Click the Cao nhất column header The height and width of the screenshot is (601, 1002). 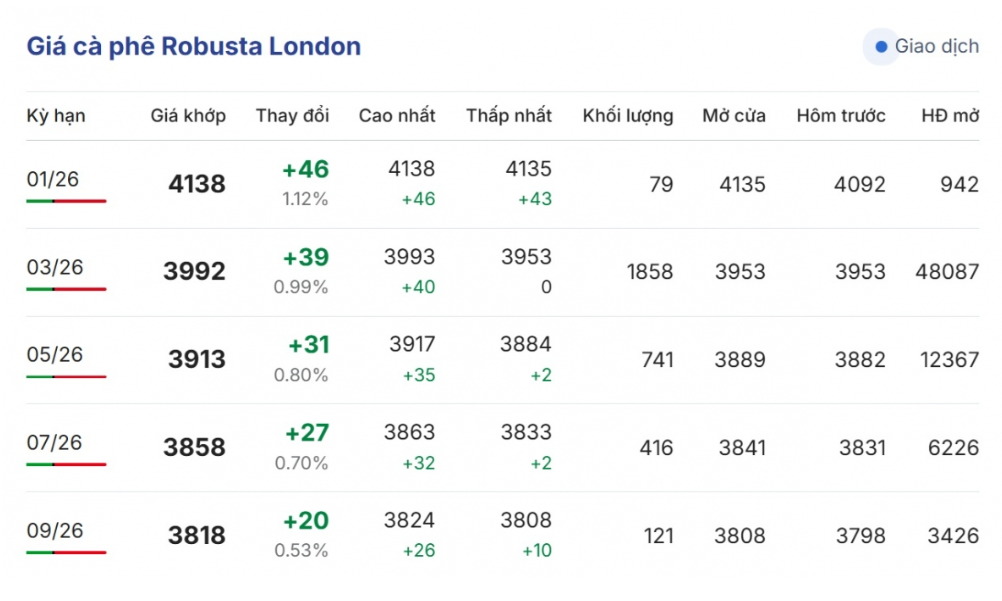397,116
